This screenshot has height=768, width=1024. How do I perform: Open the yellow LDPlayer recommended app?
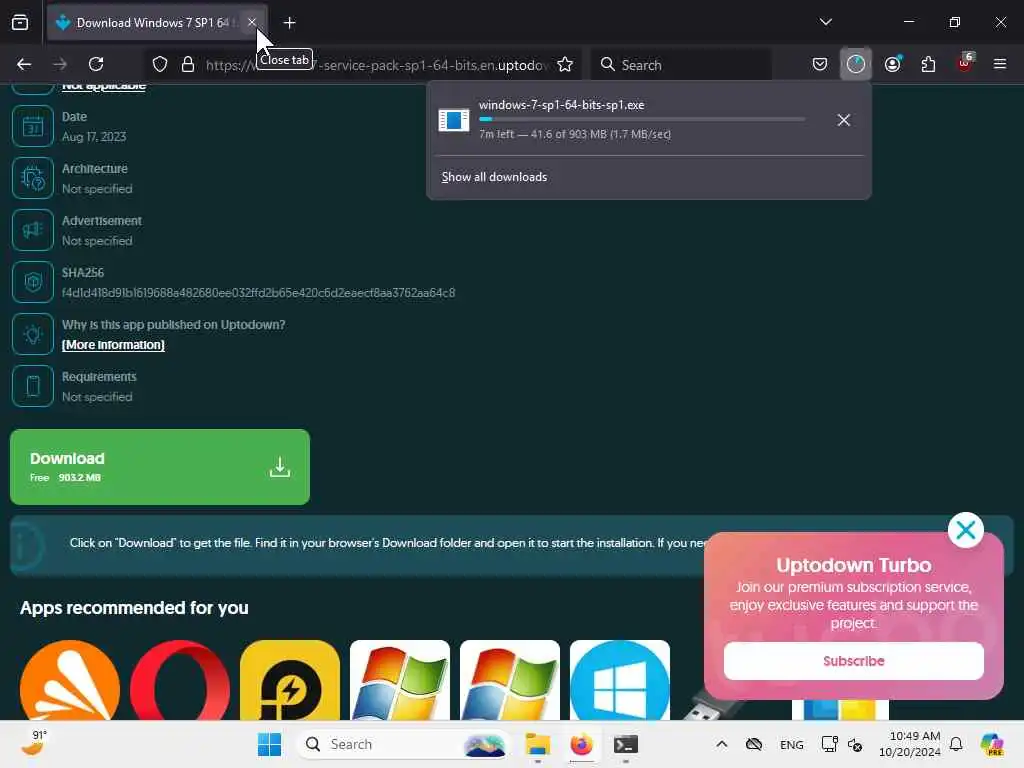290,680
